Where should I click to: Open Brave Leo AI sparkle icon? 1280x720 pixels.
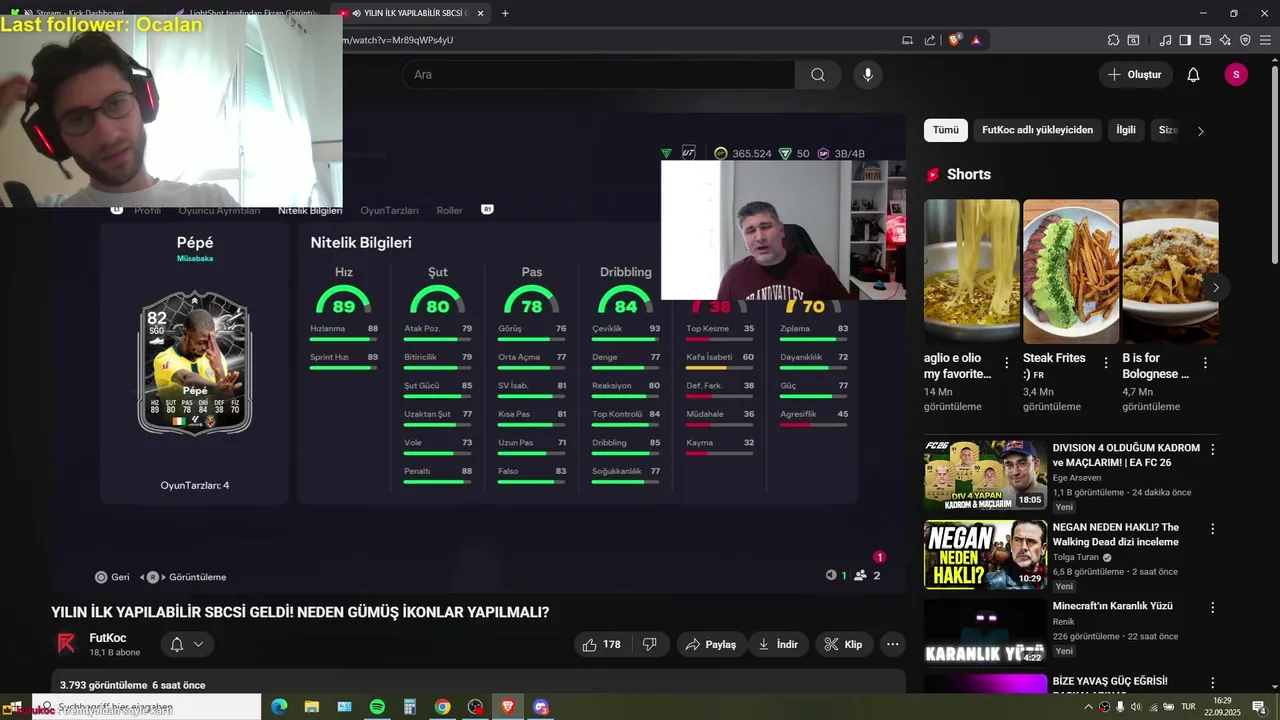1225,40
